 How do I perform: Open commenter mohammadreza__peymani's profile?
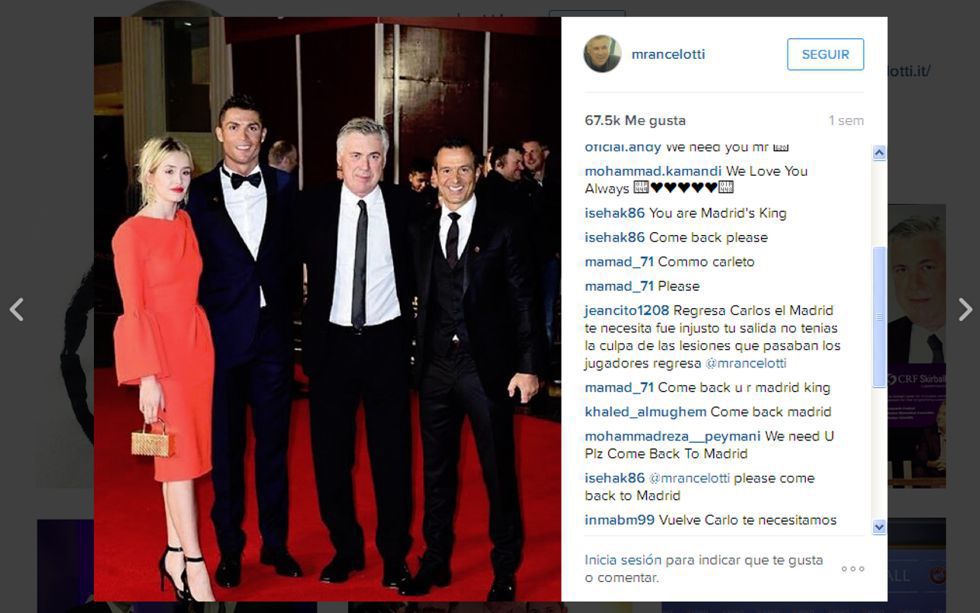(x=672, y=436)
